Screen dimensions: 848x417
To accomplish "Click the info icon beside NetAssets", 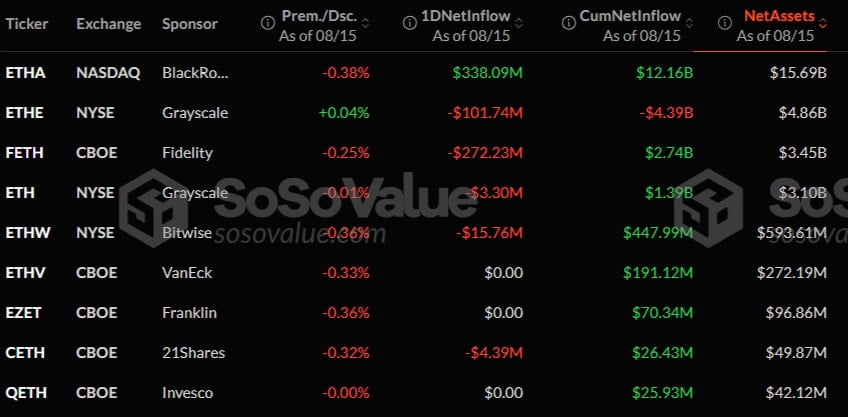I will [x=727, y=22].
